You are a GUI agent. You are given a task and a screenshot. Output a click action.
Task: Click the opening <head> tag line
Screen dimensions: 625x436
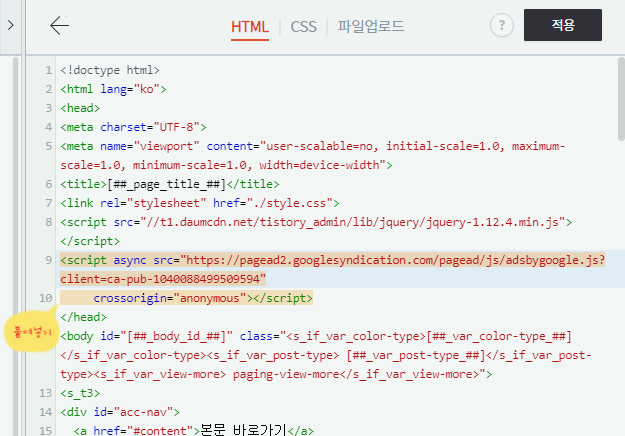pyautogui.click(x=80, y=108)
